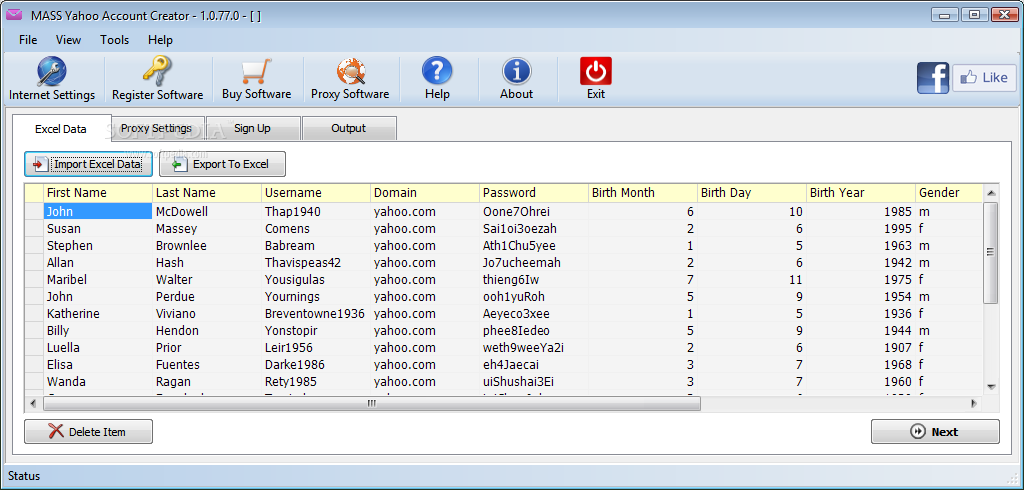Click the vertical scrollbar down arrow

tap(991, 387)
